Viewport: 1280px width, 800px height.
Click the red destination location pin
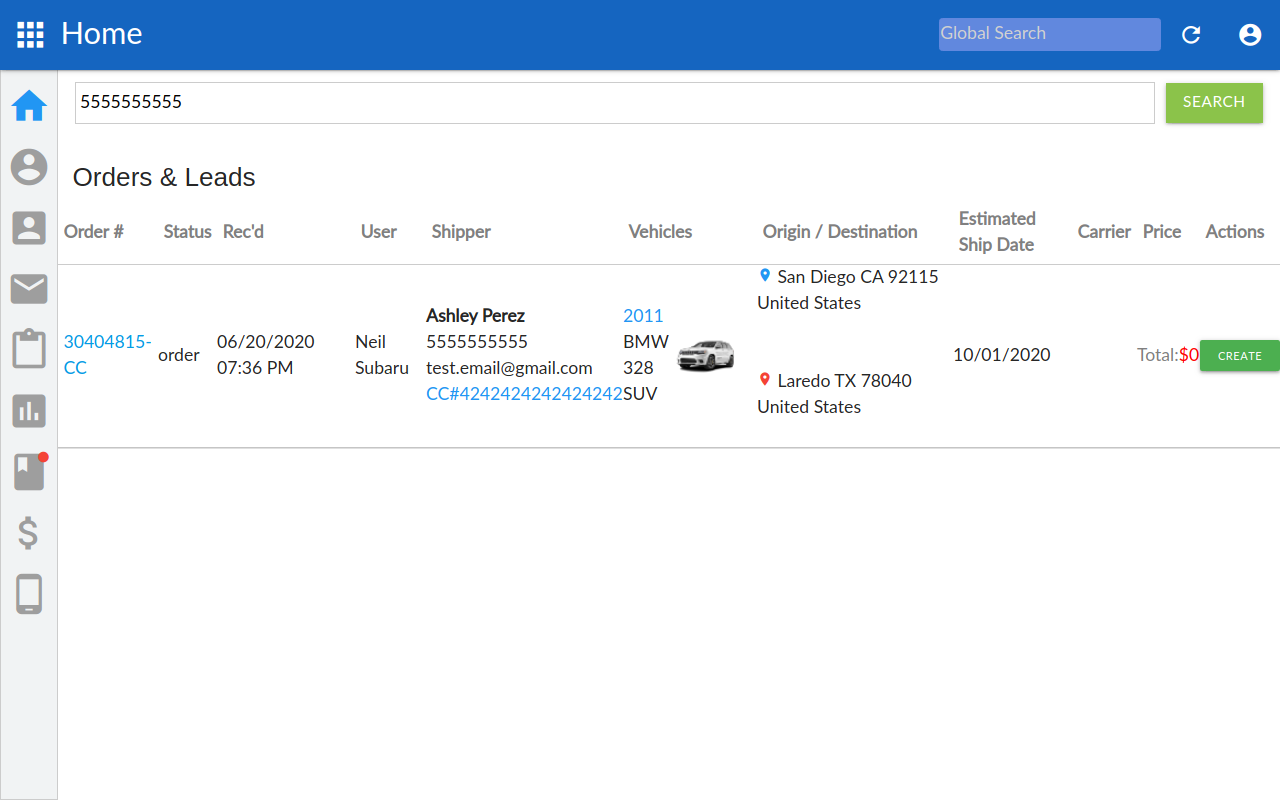765,379
